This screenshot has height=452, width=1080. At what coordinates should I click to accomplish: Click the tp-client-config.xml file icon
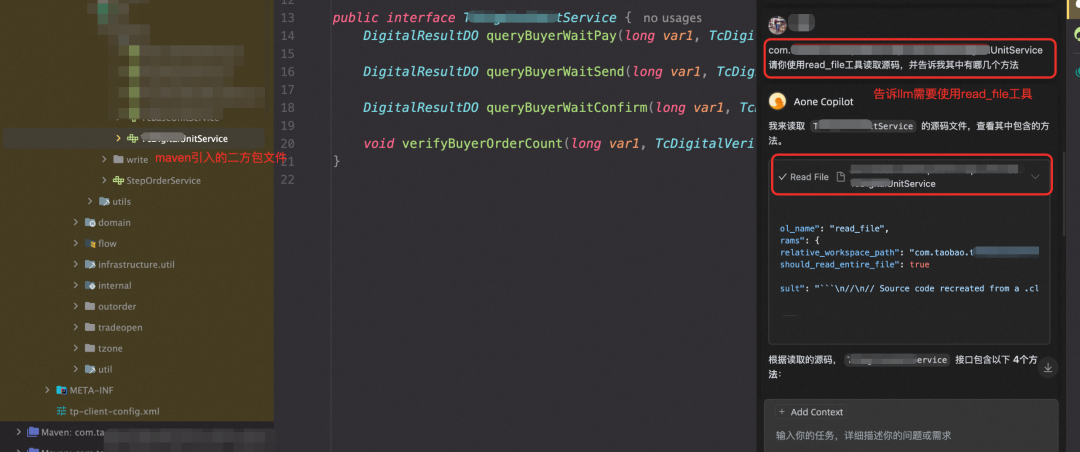pos(62,411)
